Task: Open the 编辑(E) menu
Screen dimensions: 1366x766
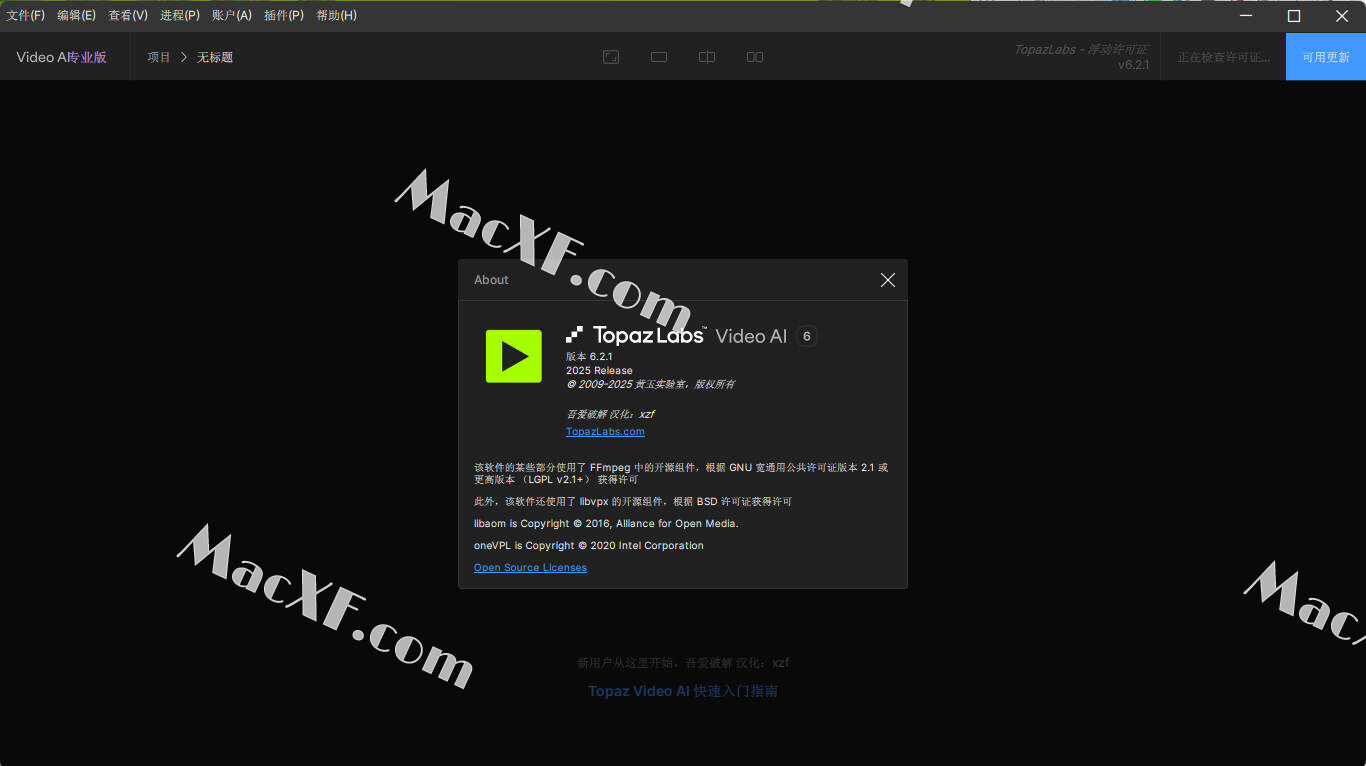Action: [77, 15]
